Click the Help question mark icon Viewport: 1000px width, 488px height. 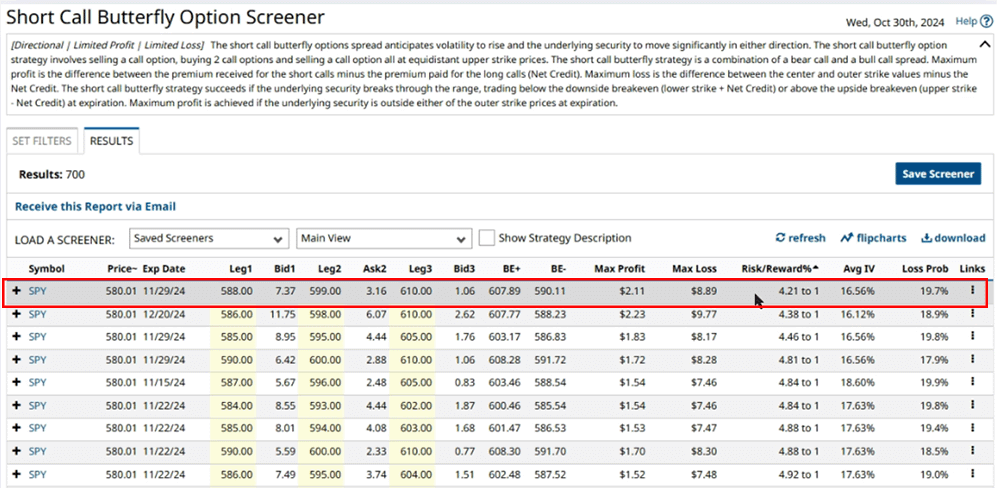pos(985,21)
